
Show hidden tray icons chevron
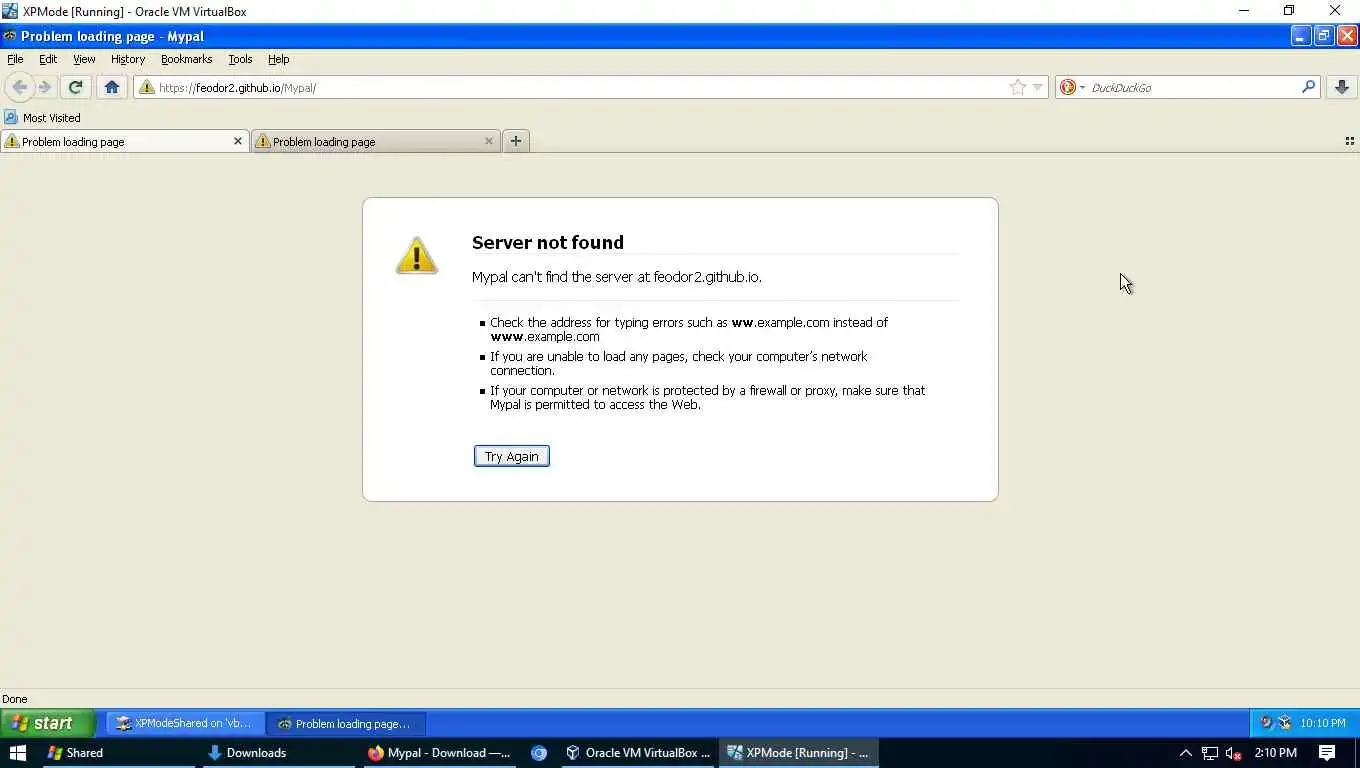[1186, 753]
